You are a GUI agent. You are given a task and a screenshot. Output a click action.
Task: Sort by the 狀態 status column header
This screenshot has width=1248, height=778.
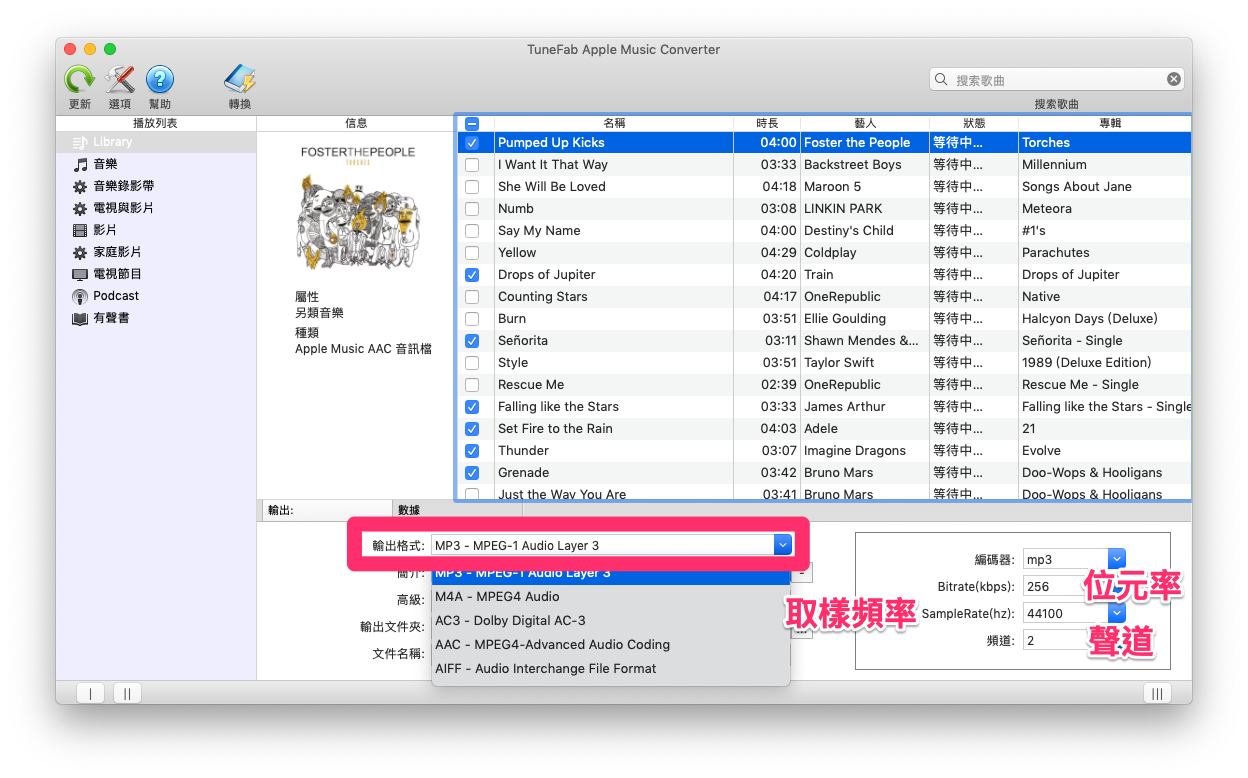coord(974,123)
